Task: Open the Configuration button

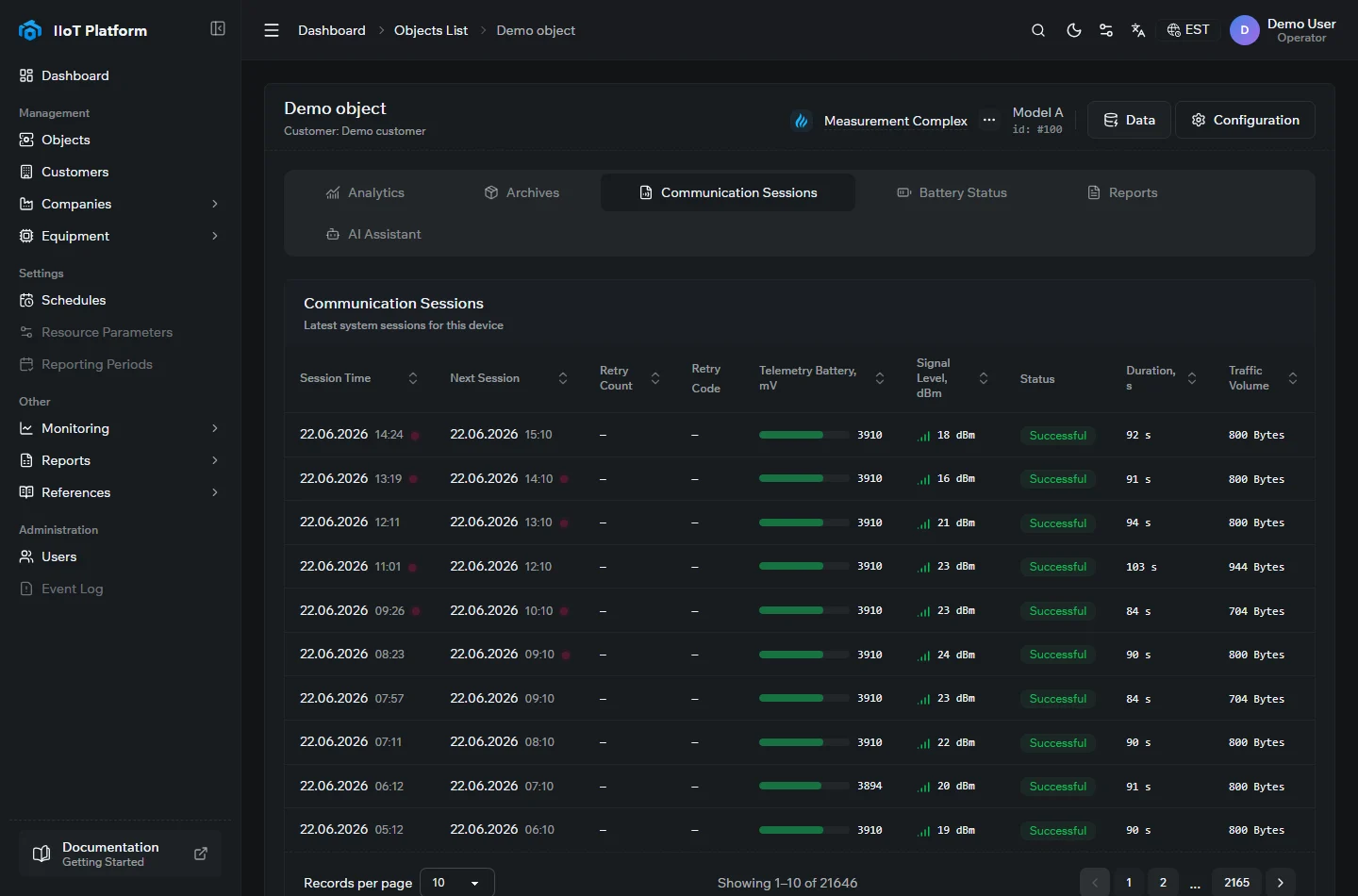Action: (1245, 120)
